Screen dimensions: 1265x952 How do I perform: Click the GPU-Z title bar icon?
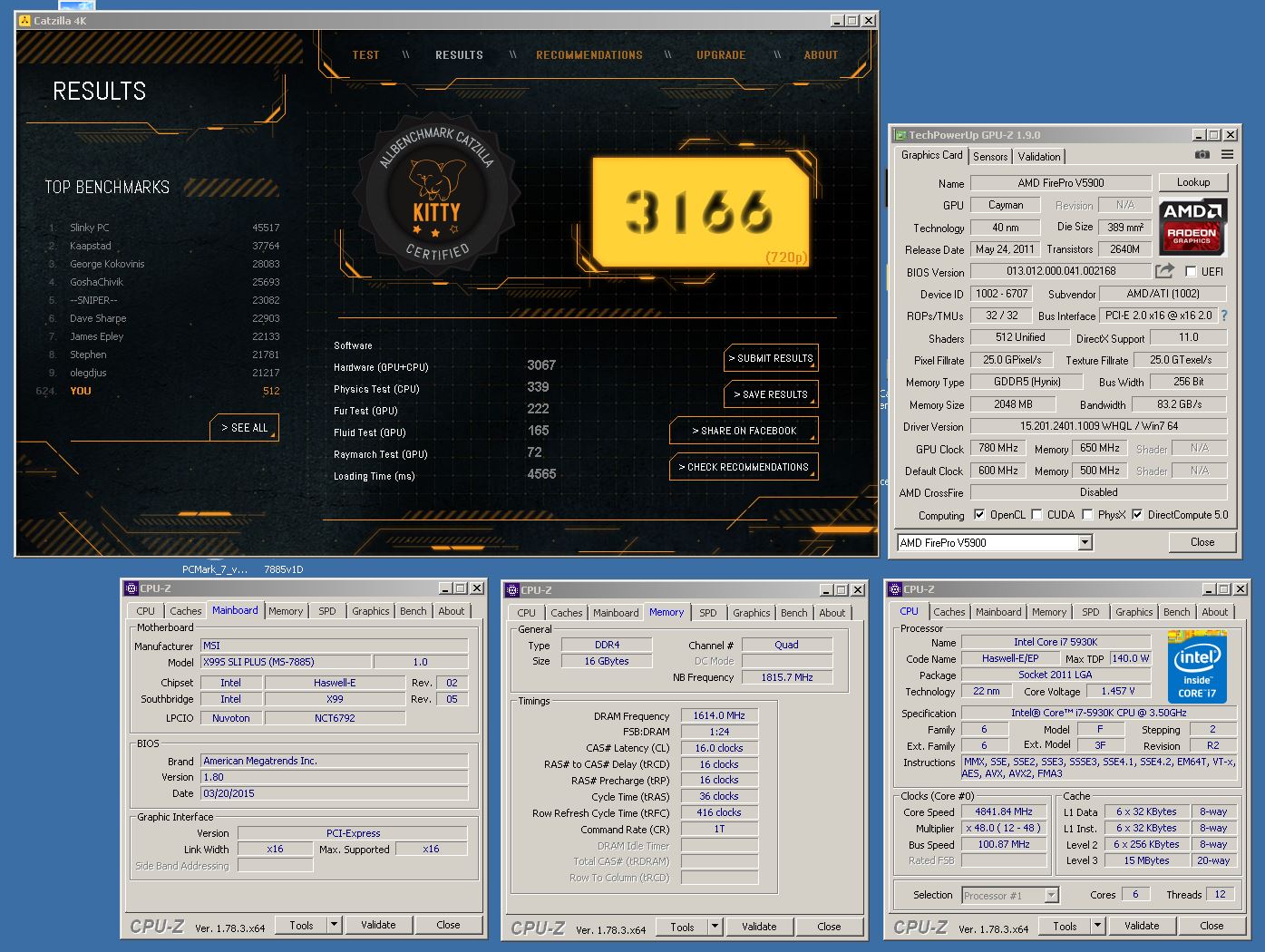[x=900, y=135]
